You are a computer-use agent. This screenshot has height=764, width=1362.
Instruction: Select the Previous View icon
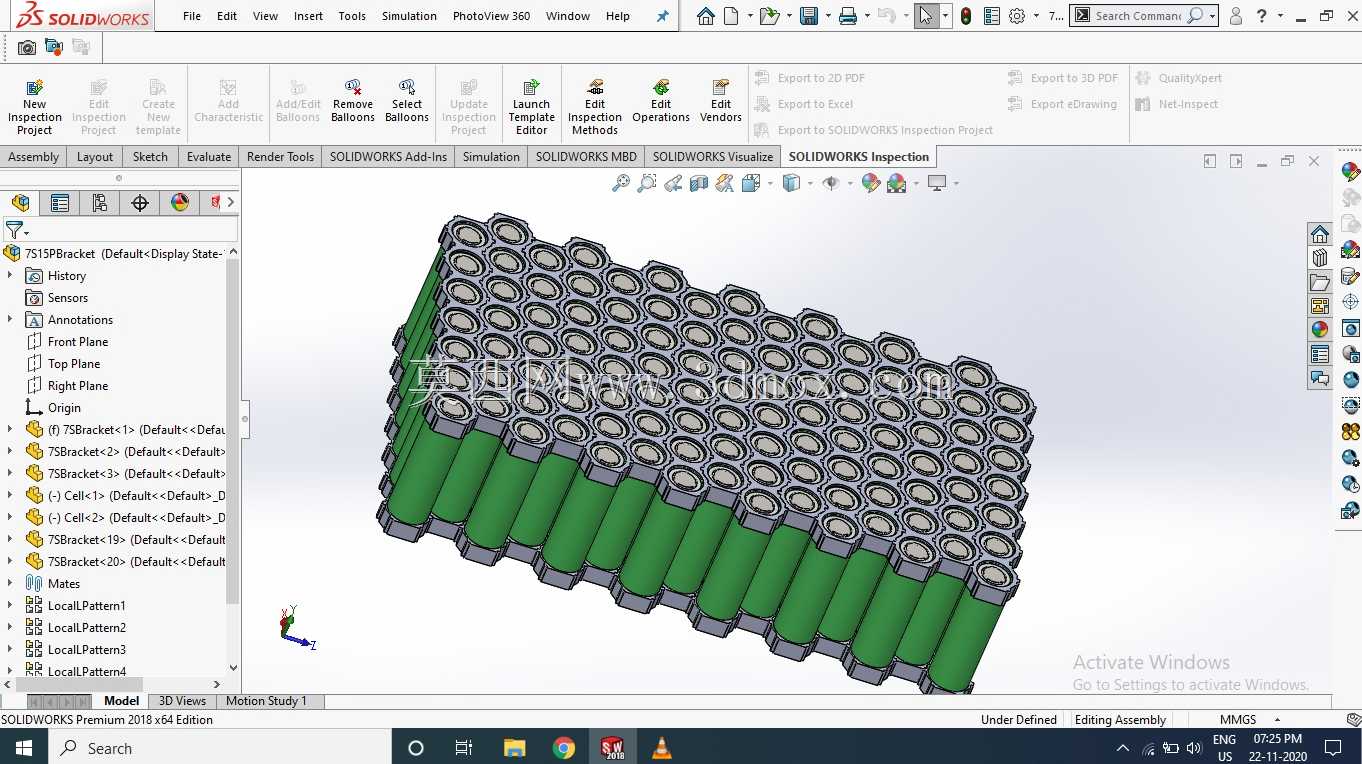[x=673, y=183]
